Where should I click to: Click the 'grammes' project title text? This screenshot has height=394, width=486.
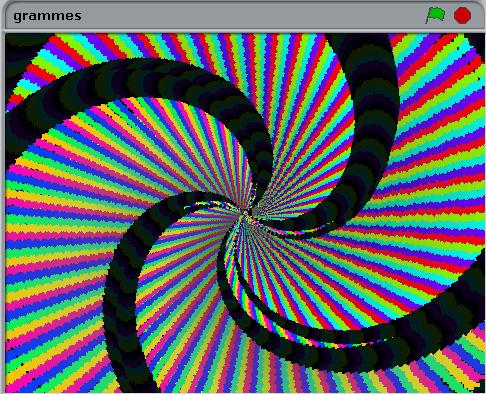[x=47, y=16]
